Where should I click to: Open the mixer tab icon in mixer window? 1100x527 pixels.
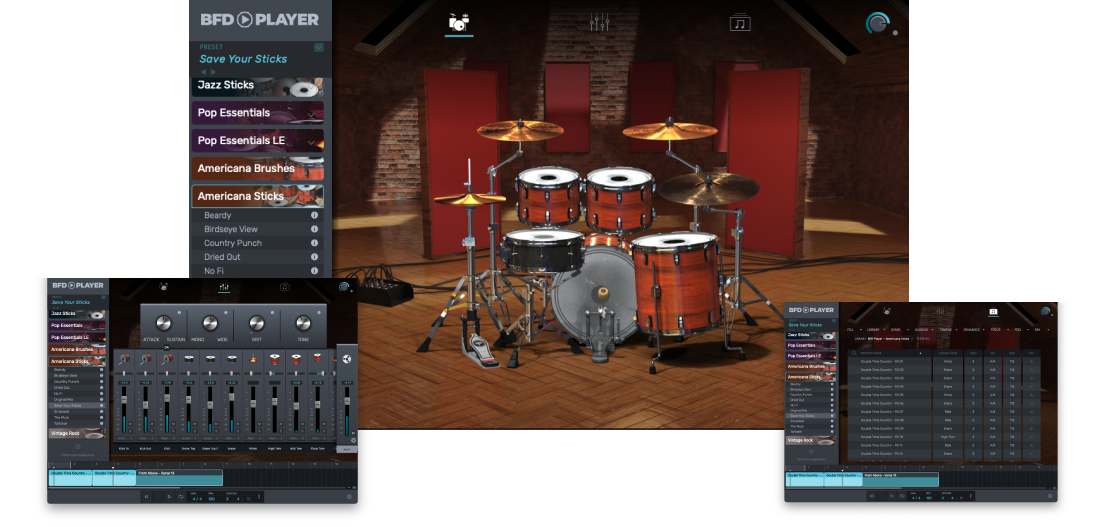click(x=224, y=287)
